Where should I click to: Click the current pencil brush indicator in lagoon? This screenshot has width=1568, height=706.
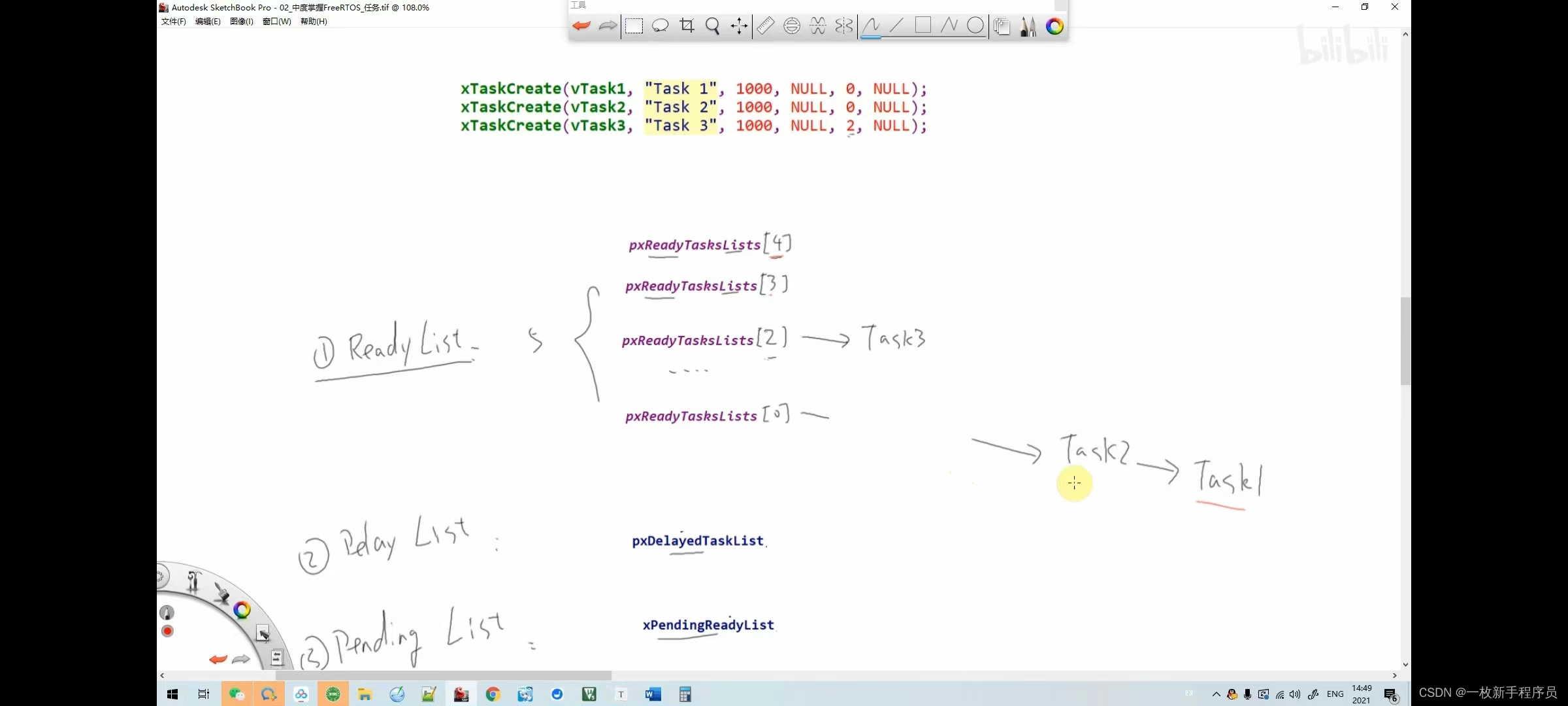(167, 613)
